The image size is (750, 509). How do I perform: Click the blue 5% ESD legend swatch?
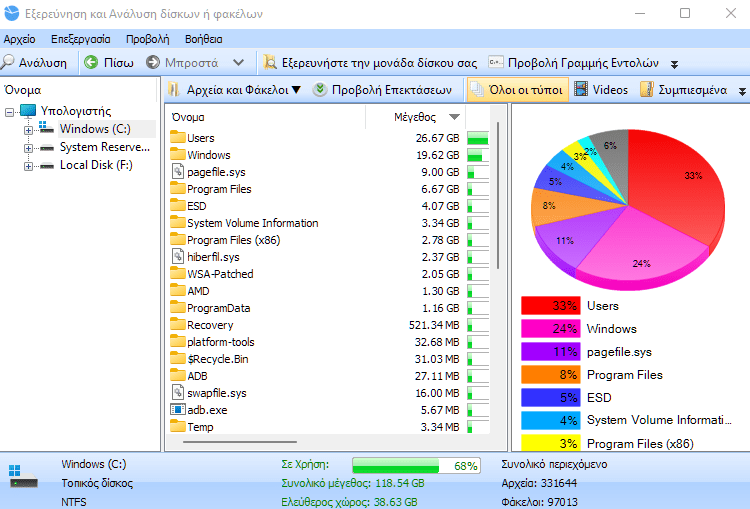[551, 398]
